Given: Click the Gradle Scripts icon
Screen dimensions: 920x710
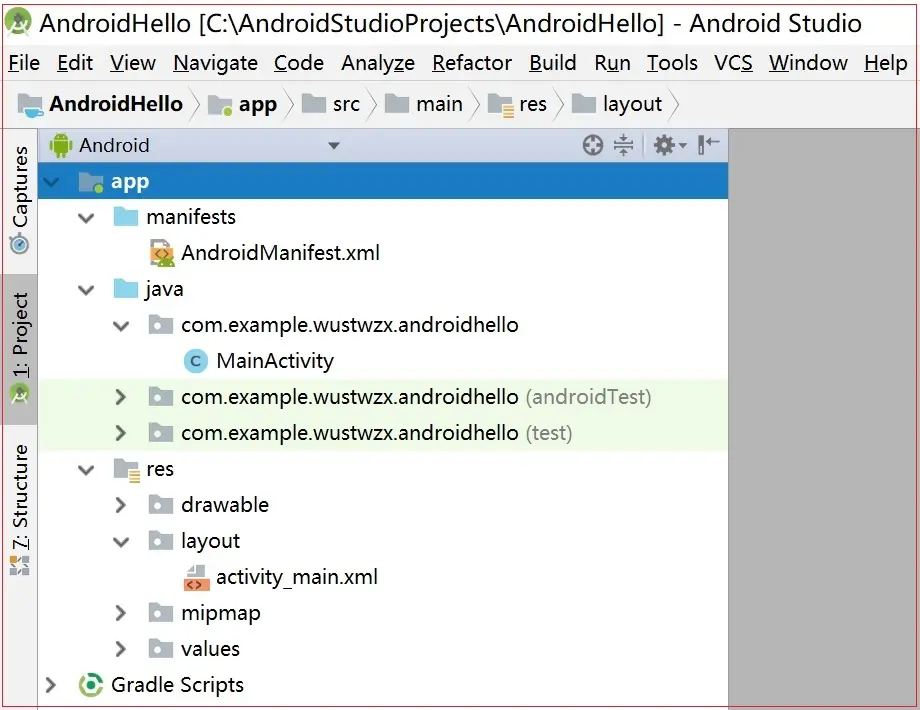Looking at the screenshot, I should pyautogui.click(x=91, y=685).
